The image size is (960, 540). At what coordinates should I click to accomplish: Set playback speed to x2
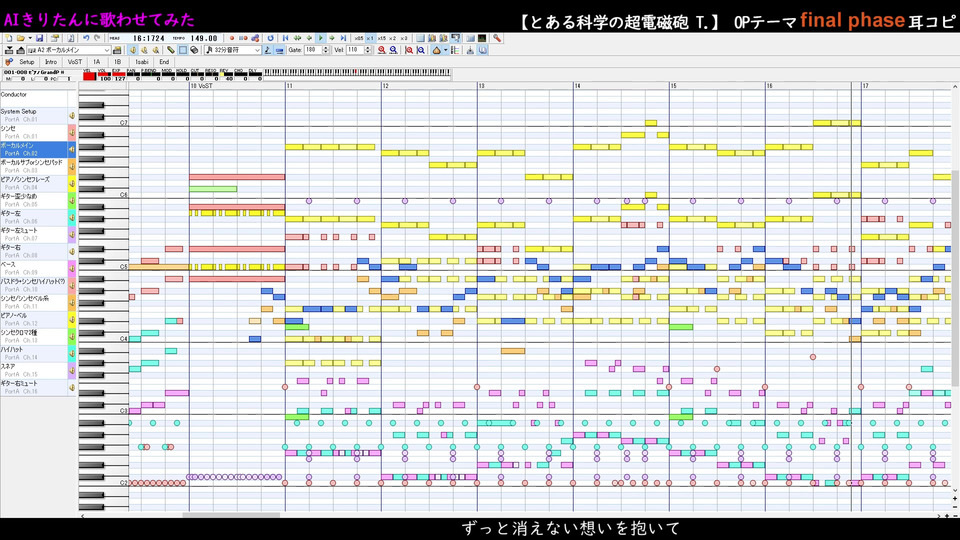(392, 38)
